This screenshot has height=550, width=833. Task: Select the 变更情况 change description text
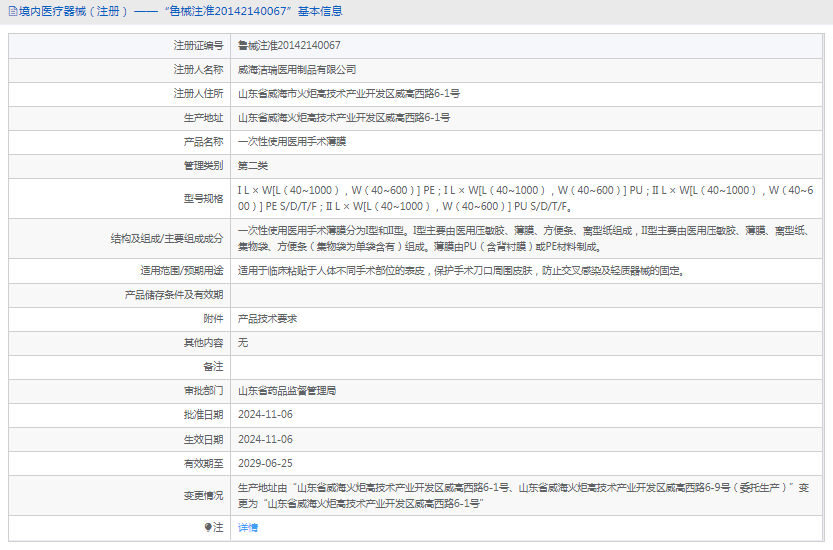[523, 496]
